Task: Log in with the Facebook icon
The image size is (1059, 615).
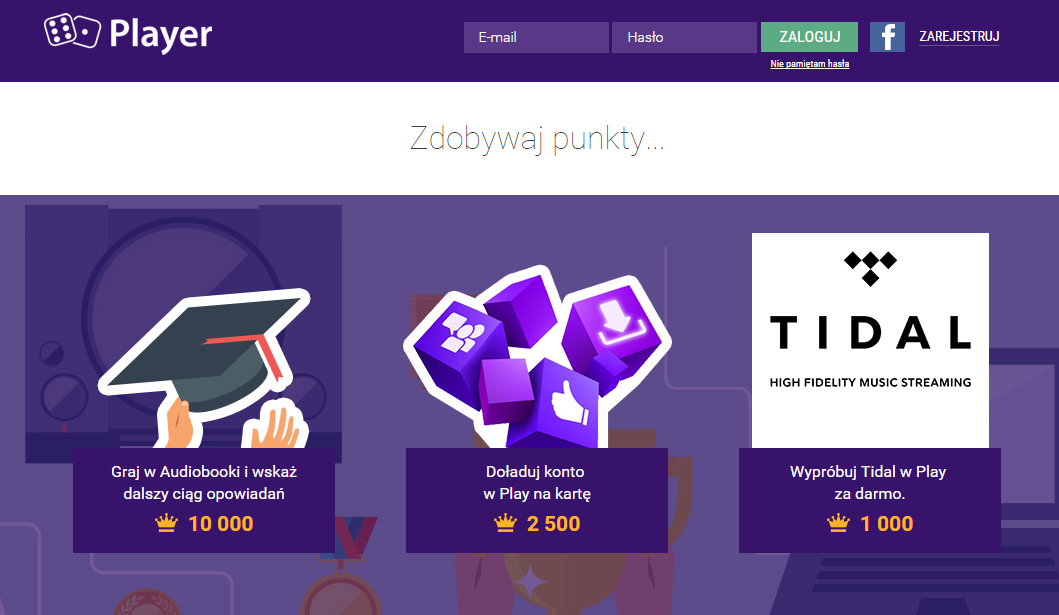Action: tap(887, 37)
